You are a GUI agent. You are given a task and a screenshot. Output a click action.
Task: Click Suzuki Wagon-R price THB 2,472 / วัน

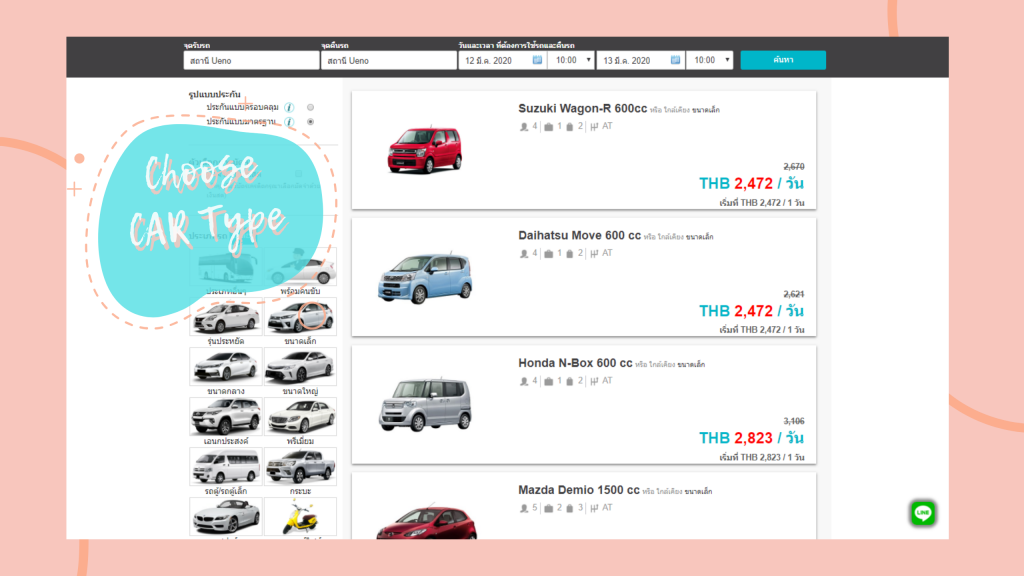tap(751, 184)
